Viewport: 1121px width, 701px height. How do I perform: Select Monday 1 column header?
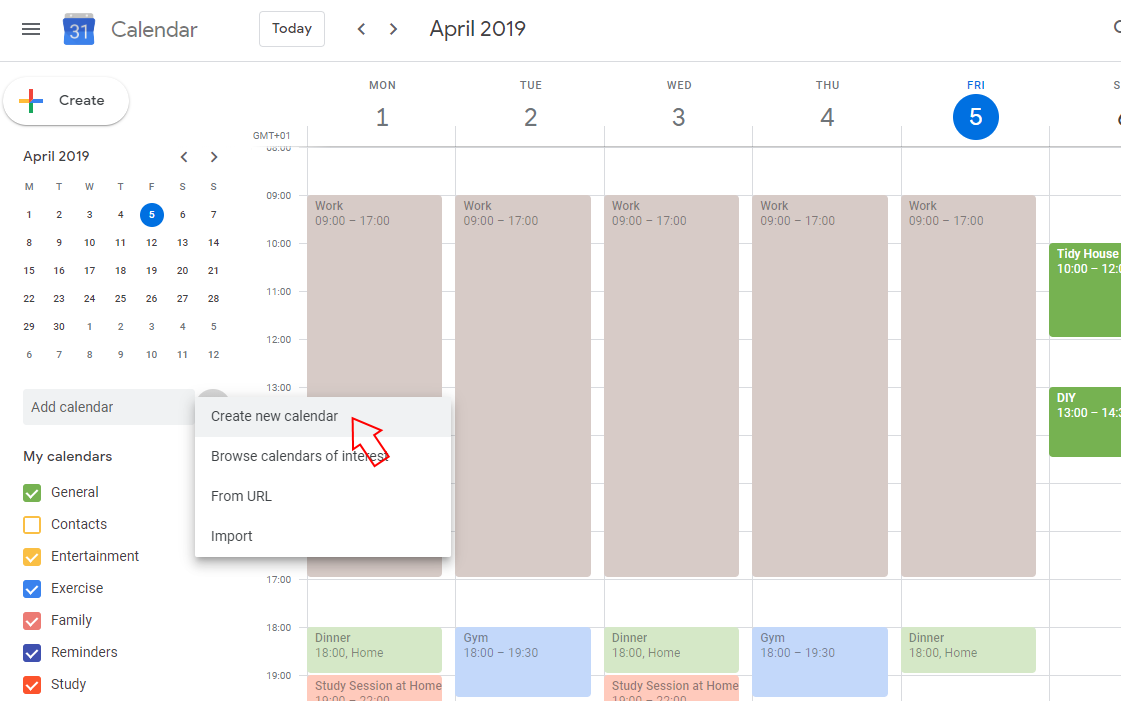pyautogui.click(x=382, y=106)
